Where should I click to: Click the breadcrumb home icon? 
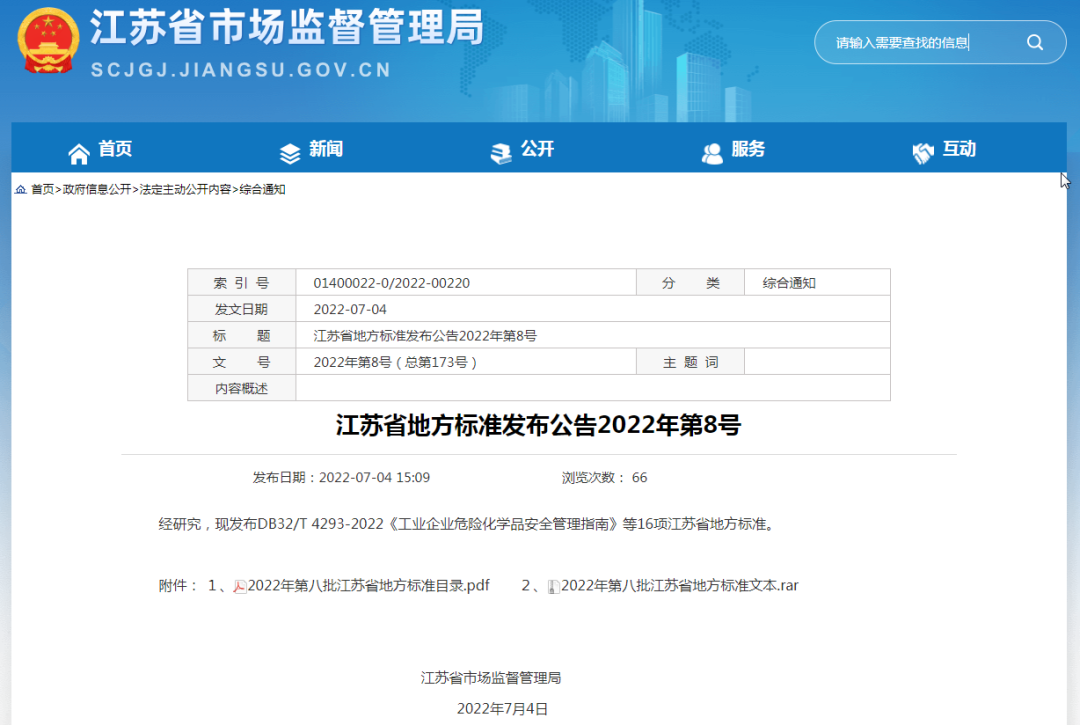click(21, 189)
